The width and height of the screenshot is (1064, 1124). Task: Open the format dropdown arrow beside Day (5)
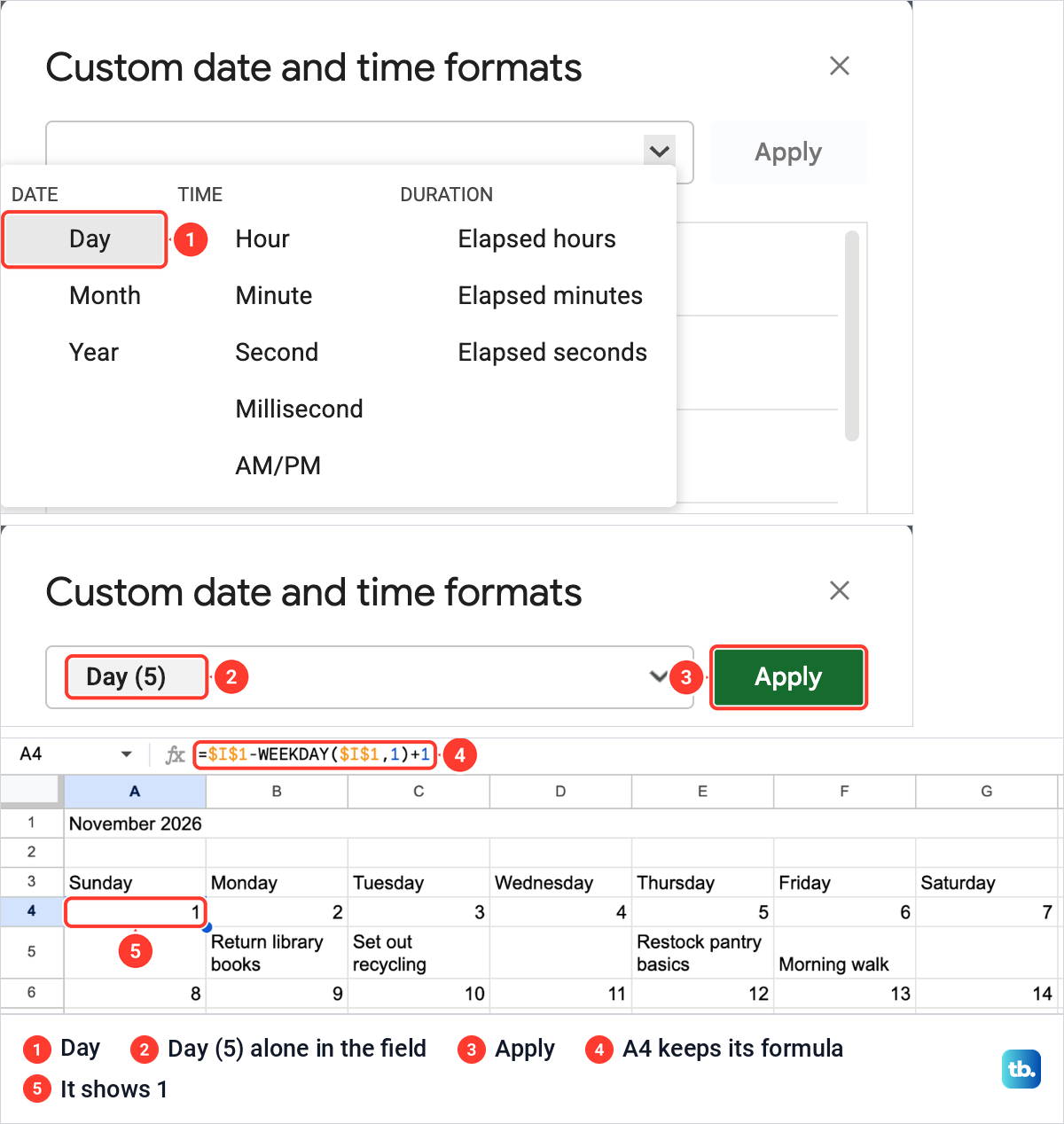658,676
